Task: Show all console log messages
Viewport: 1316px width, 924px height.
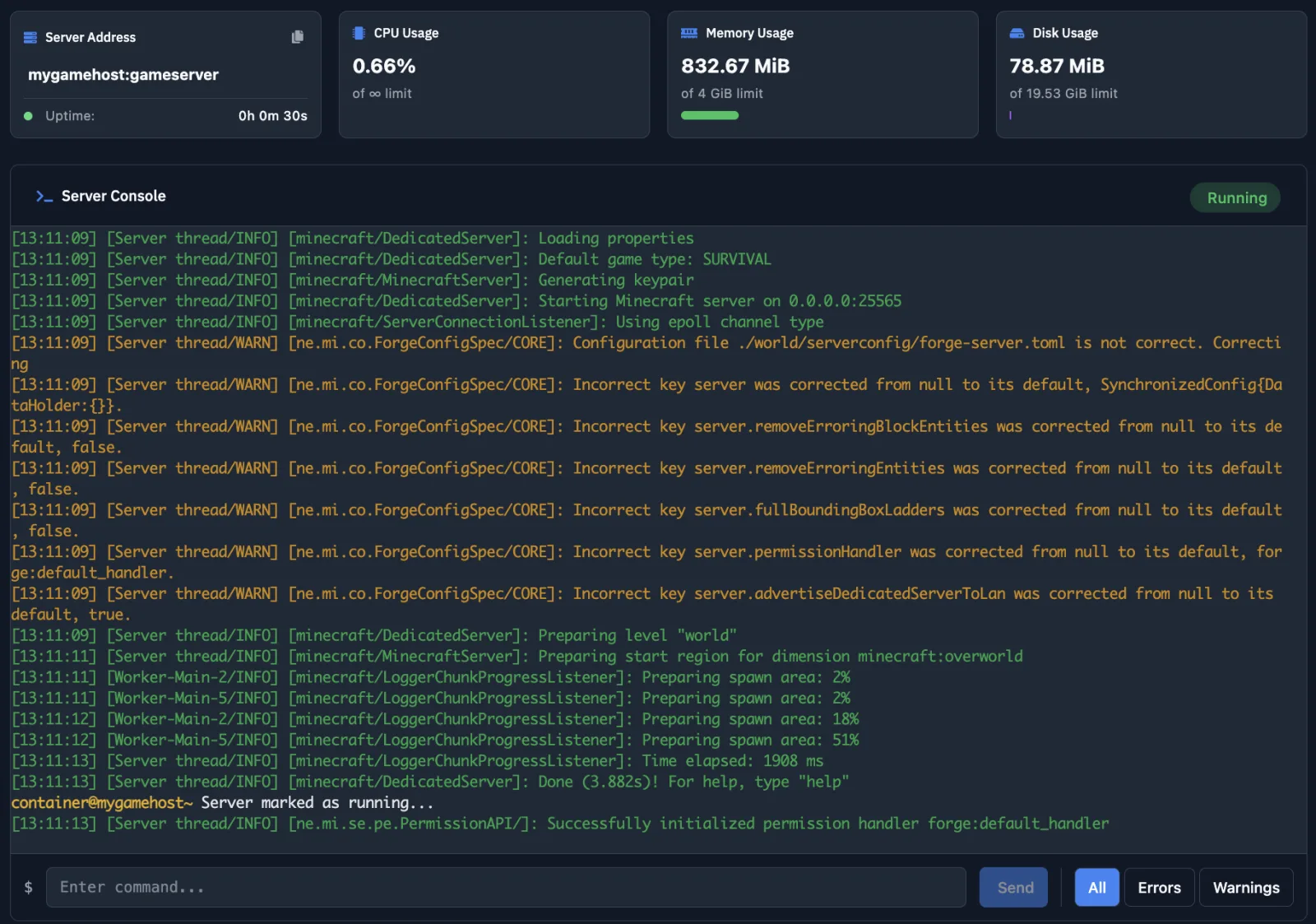Action: click(x=1096, y=887)
